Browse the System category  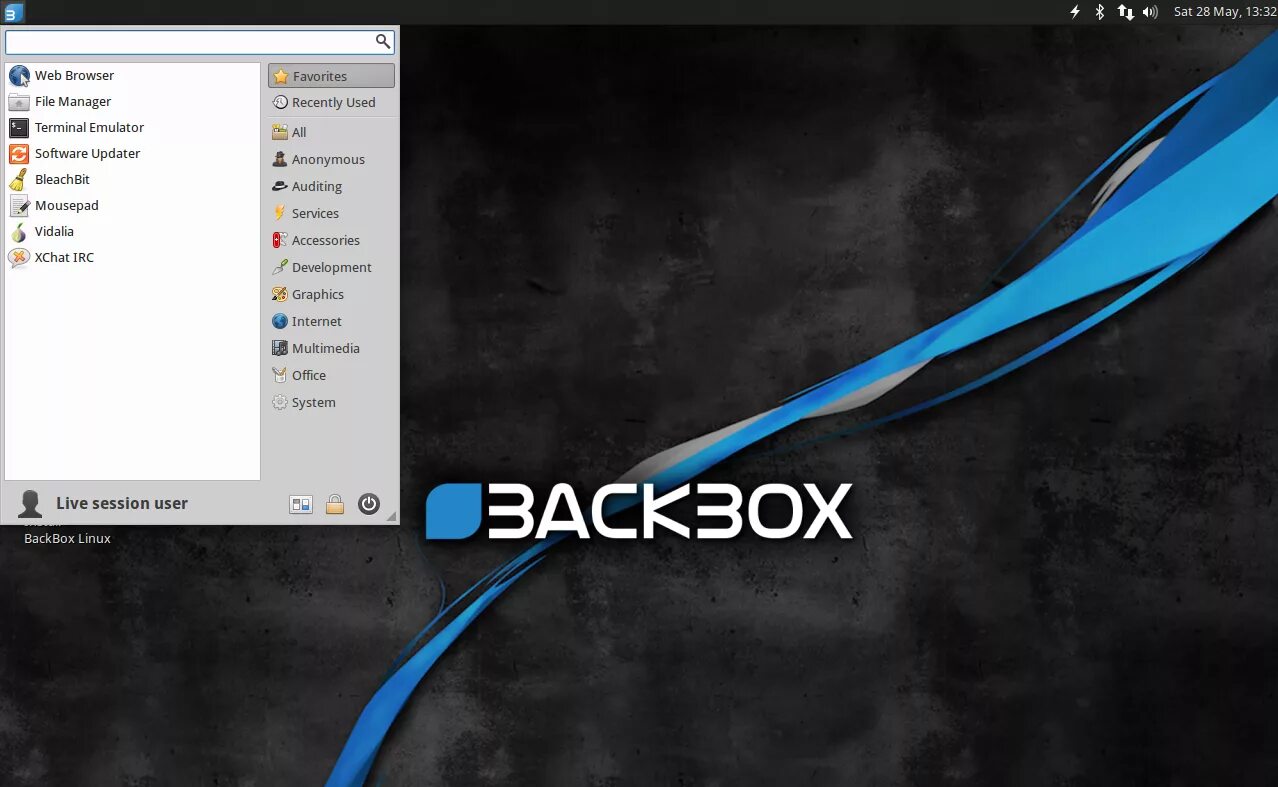tap(331, 402)
